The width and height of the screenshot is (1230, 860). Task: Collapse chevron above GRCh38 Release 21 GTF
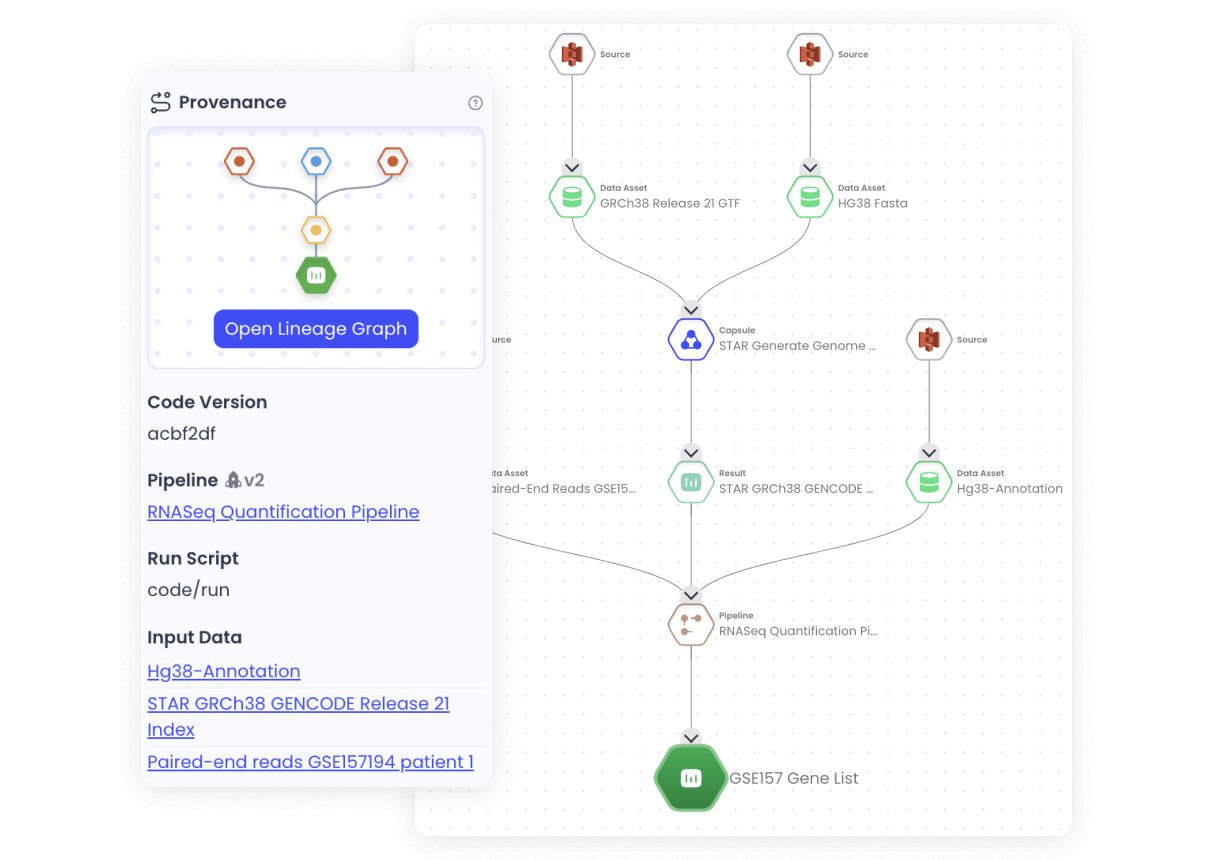571,167
